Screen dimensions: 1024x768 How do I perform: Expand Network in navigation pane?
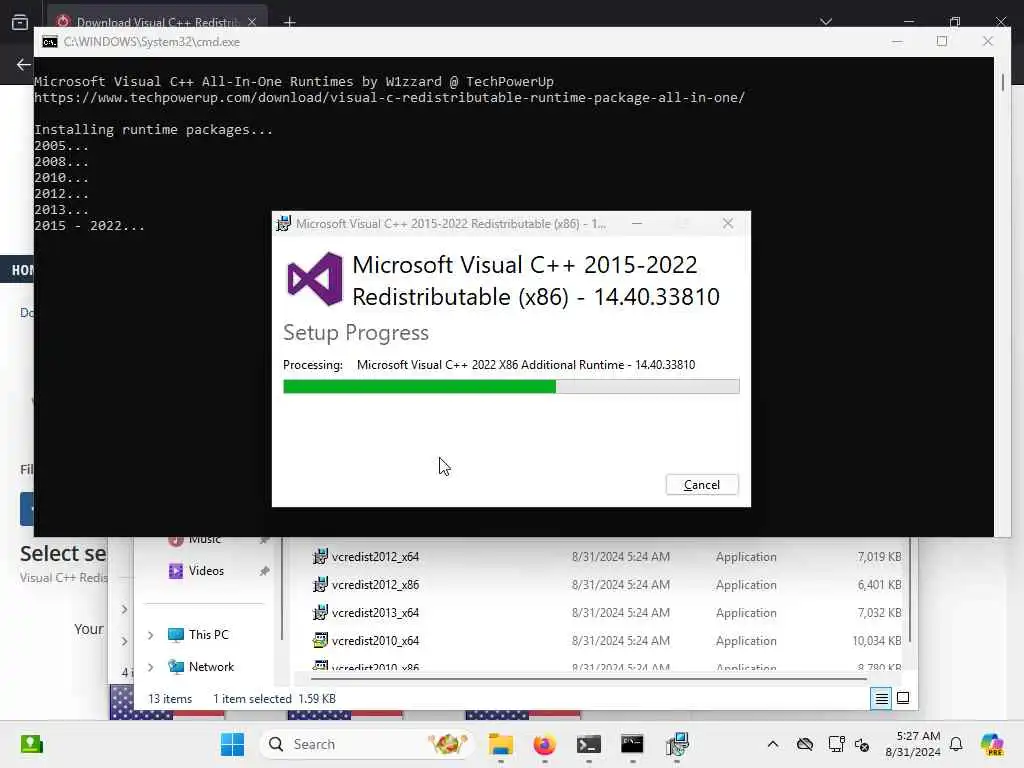[x=151, y=667]
